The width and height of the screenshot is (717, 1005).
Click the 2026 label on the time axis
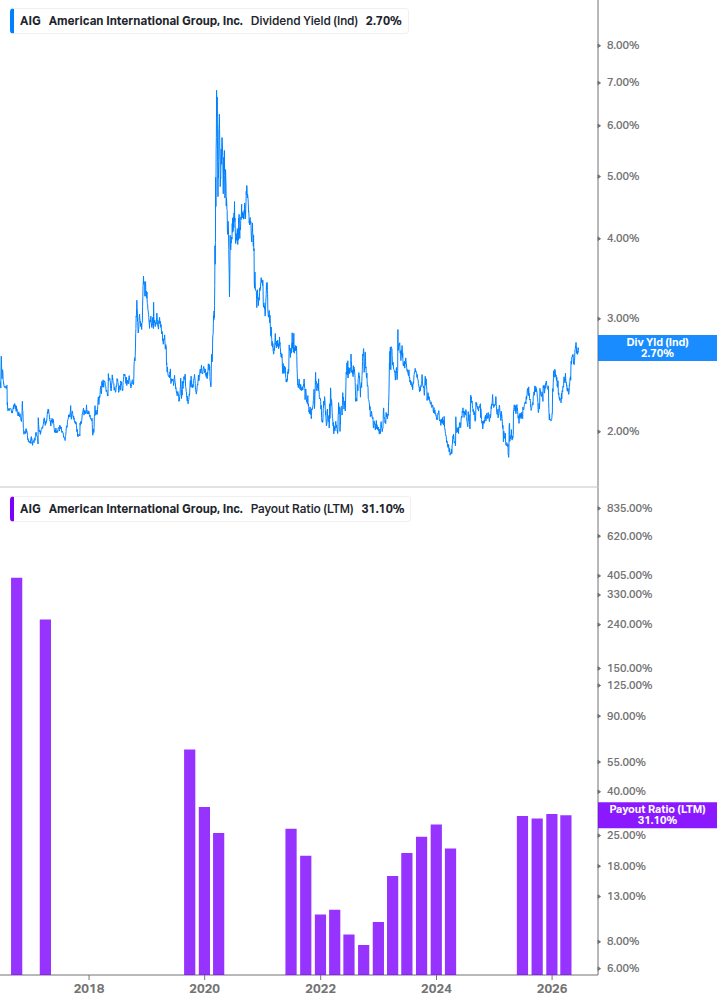pos(552,989)
